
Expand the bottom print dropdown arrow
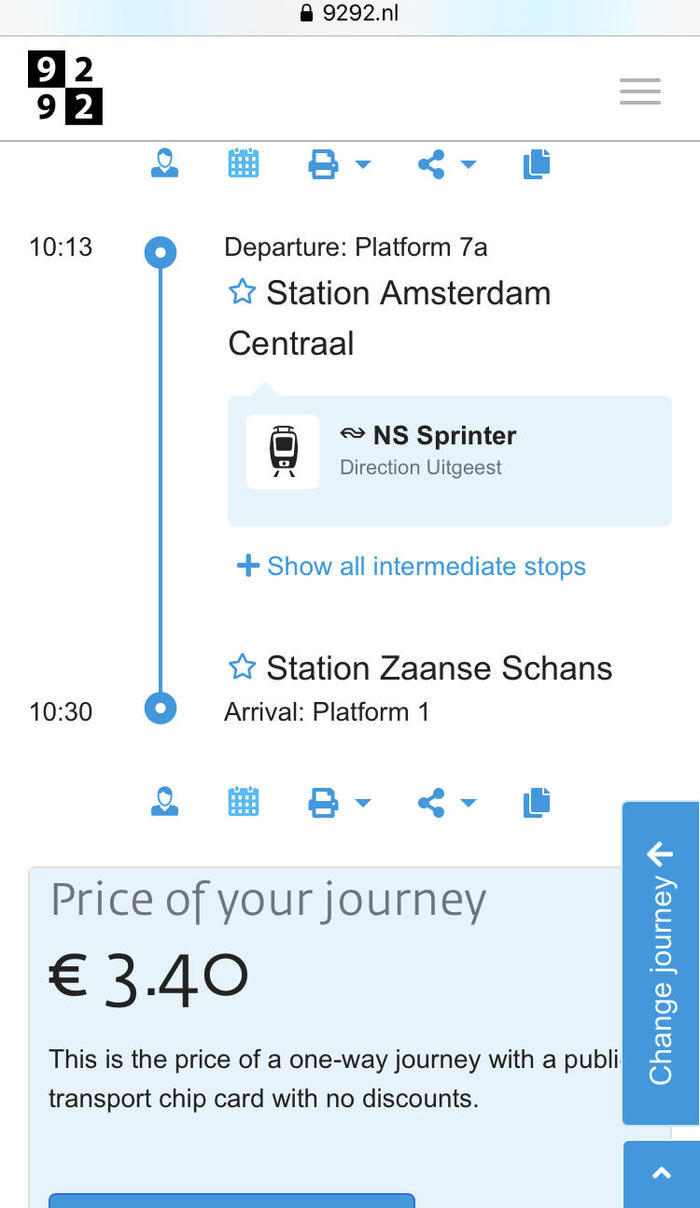point(362,802)
